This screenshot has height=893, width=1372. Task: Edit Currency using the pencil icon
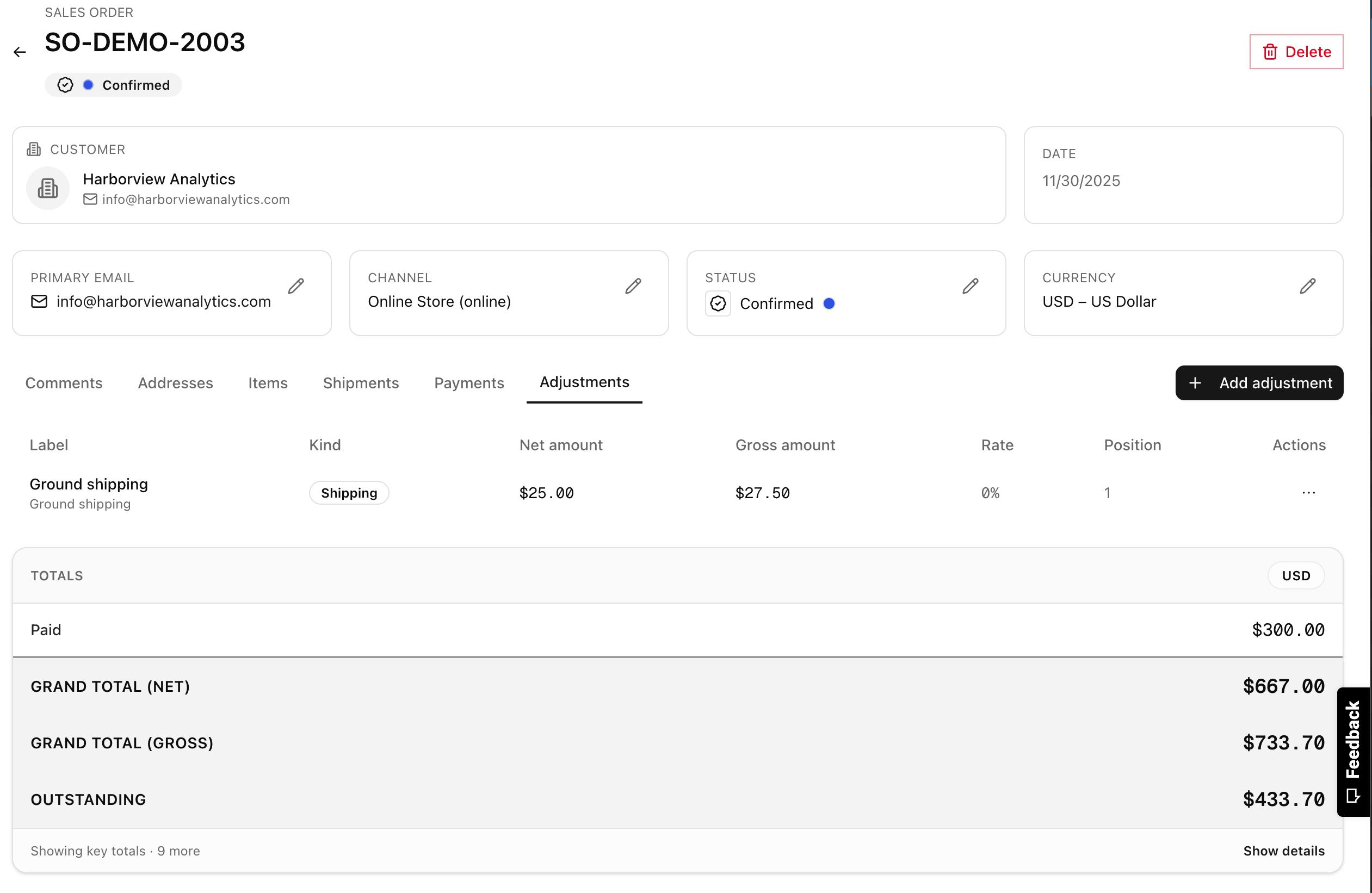pyautogui.click(x=1307, y=286)
